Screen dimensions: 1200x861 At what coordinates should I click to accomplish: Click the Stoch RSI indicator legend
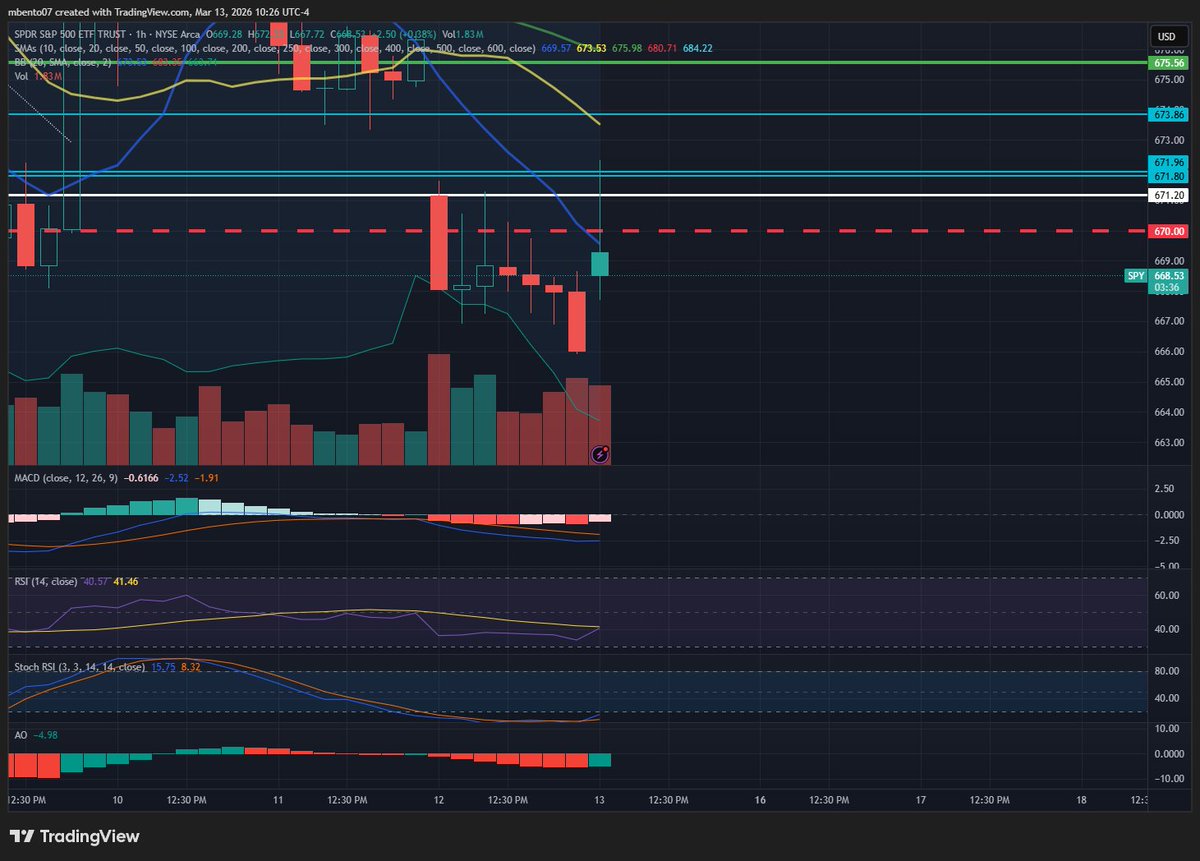(x=79, y=666)
